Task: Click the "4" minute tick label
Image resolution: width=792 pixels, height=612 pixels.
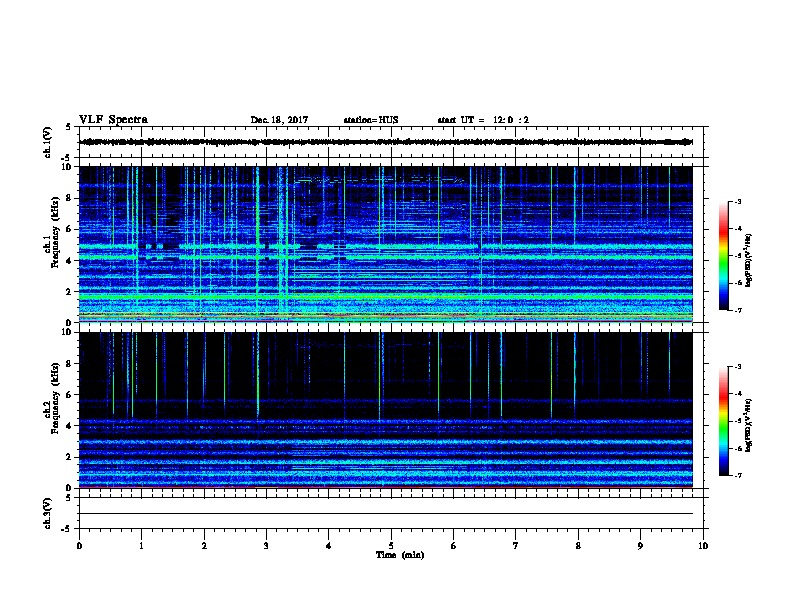Action: click(329, 546)
